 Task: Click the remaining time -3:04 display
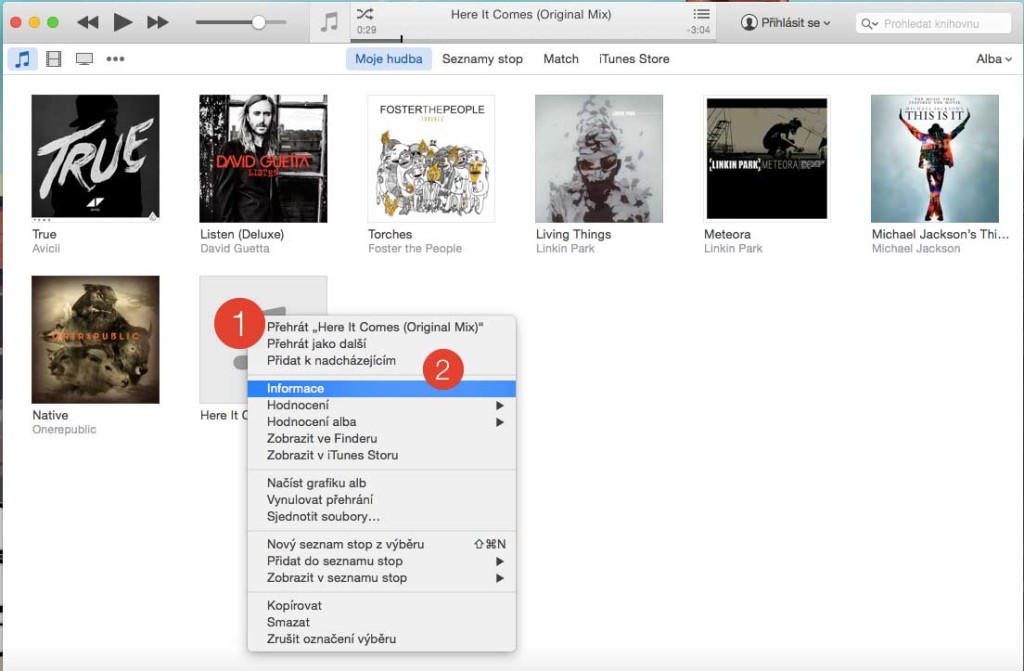point(699,30)
